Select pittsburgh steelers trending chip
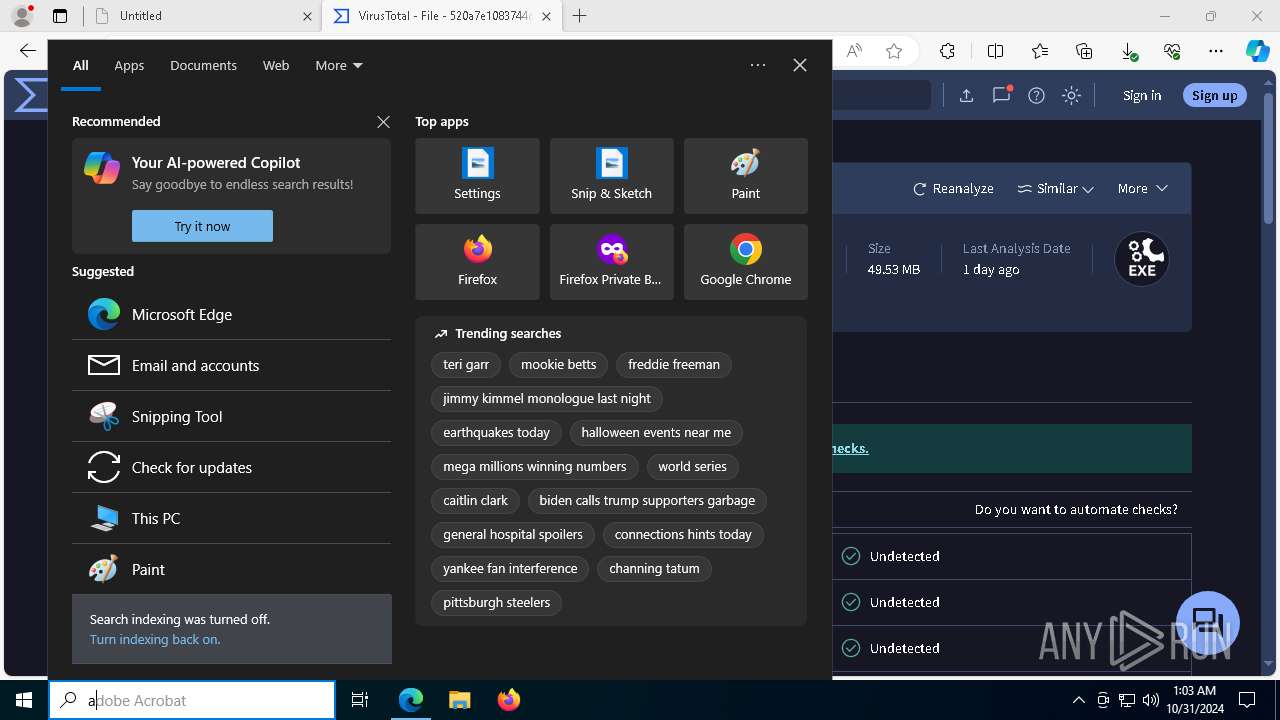Screen dimensions: 1280x720 coord(497,603)
